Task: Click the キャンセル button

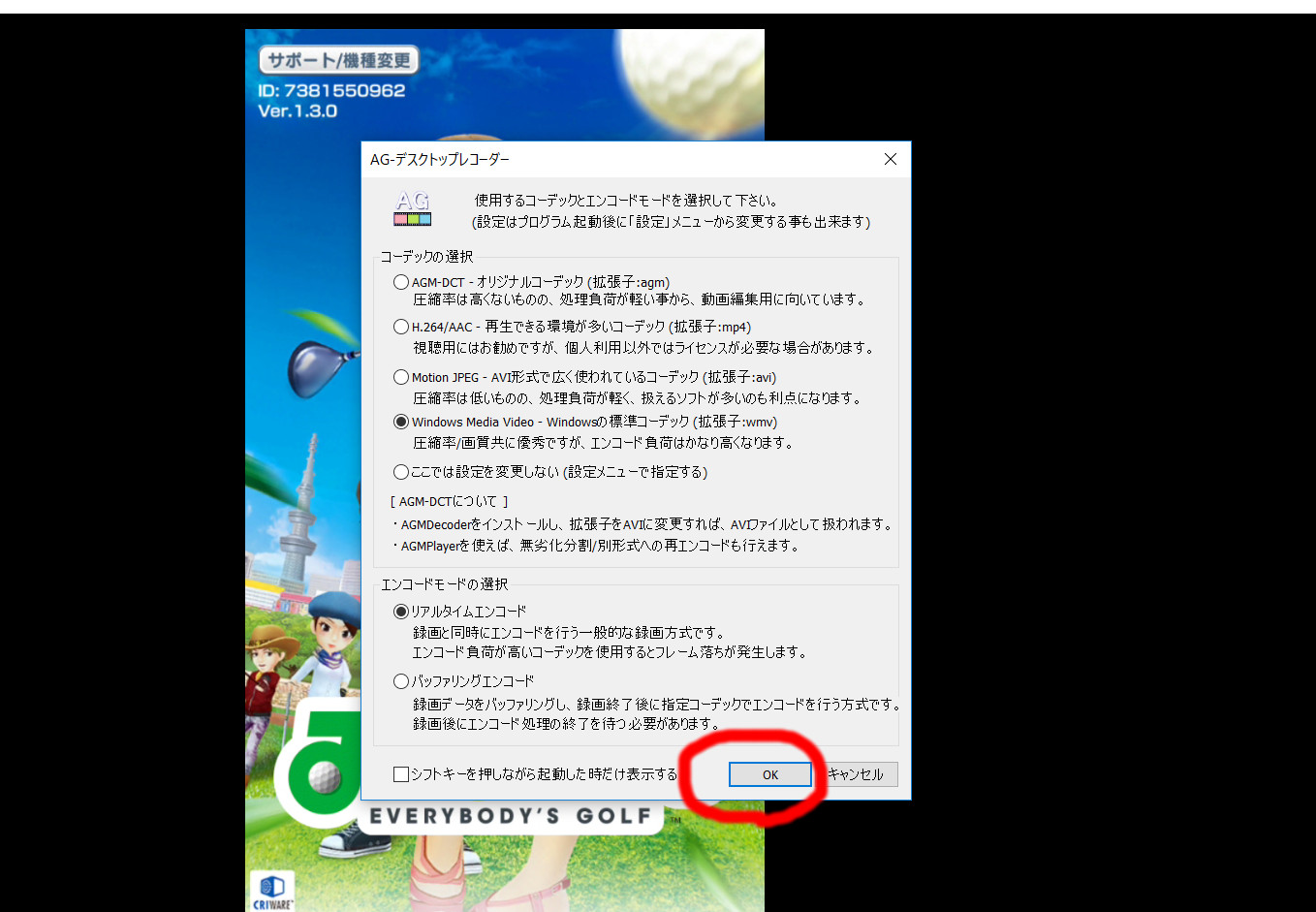Action: point(858,774)
